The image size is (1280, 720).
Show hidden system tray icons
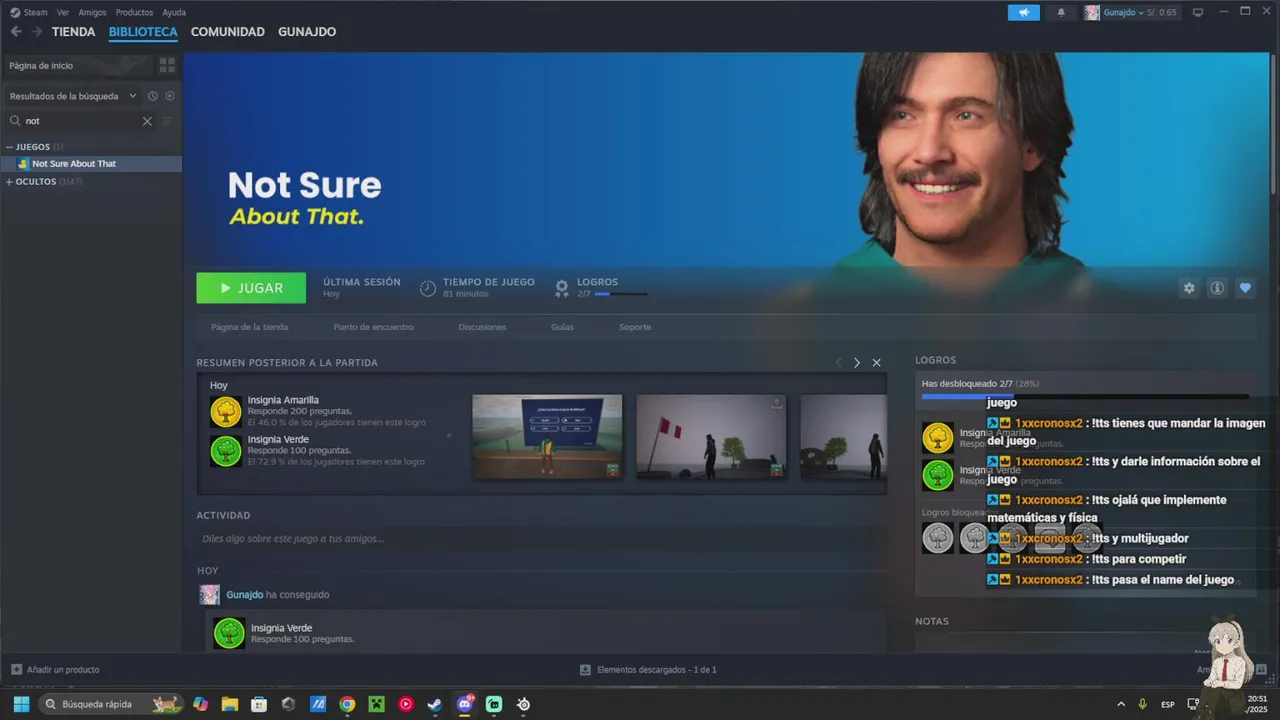pyautogui.click(x=1120, y=704)
